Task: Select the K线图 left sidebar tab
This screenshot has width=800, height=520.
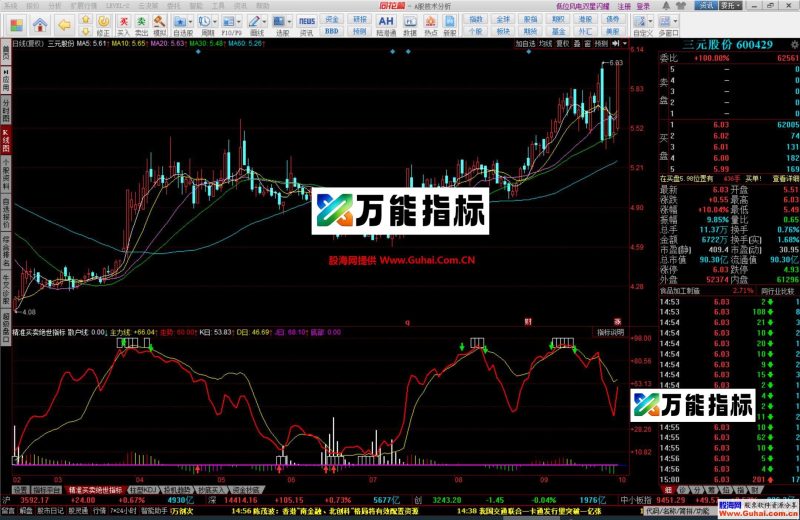Action: (6, 139)
